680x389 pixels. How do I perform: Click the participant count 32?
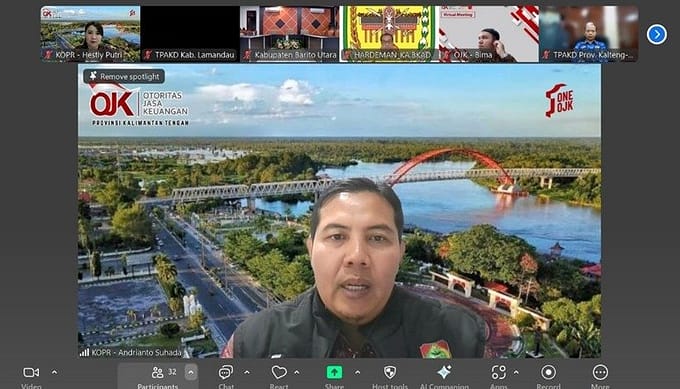pyautogui.click(x=172, y=372)
